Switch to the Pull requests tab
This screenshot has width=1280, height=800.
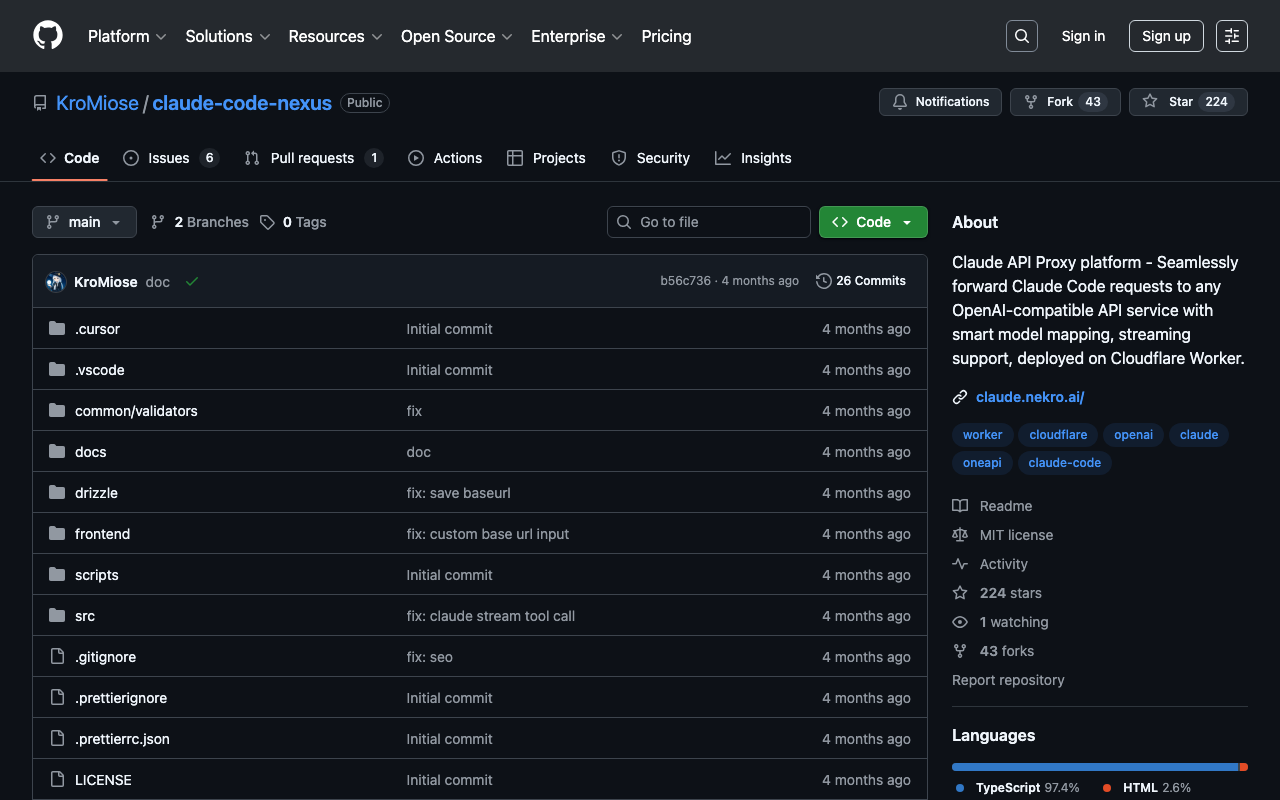point(312,158)
